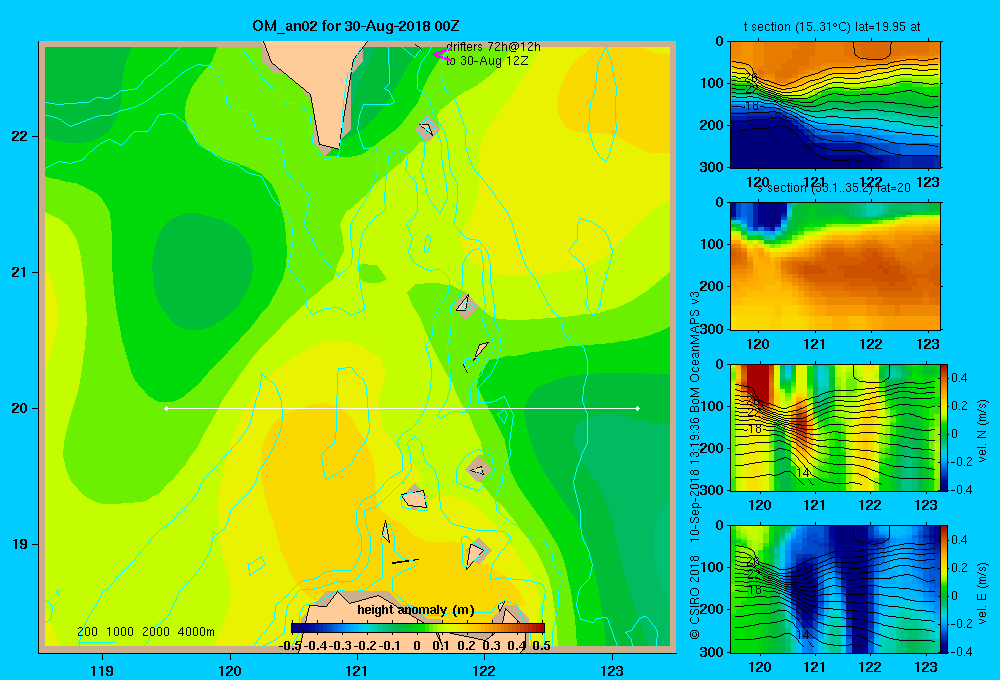Click the 'drifters 72h@12h' annotation text
The image size is (1000, 680).
point(493,47)
